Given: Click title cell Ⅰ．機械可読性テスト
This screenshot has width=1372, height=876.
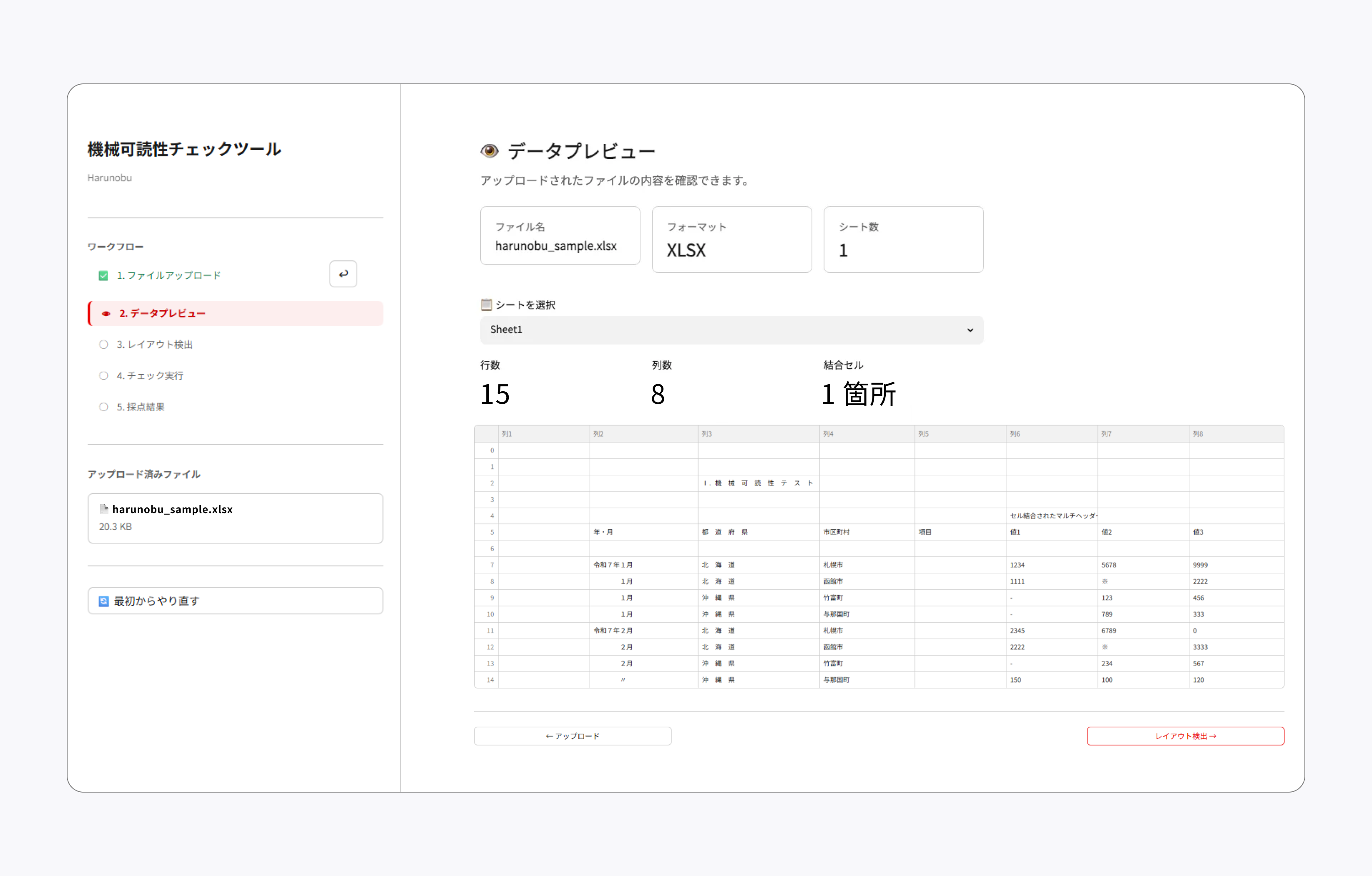Looking at the screenshot, I should click(759, 483).
